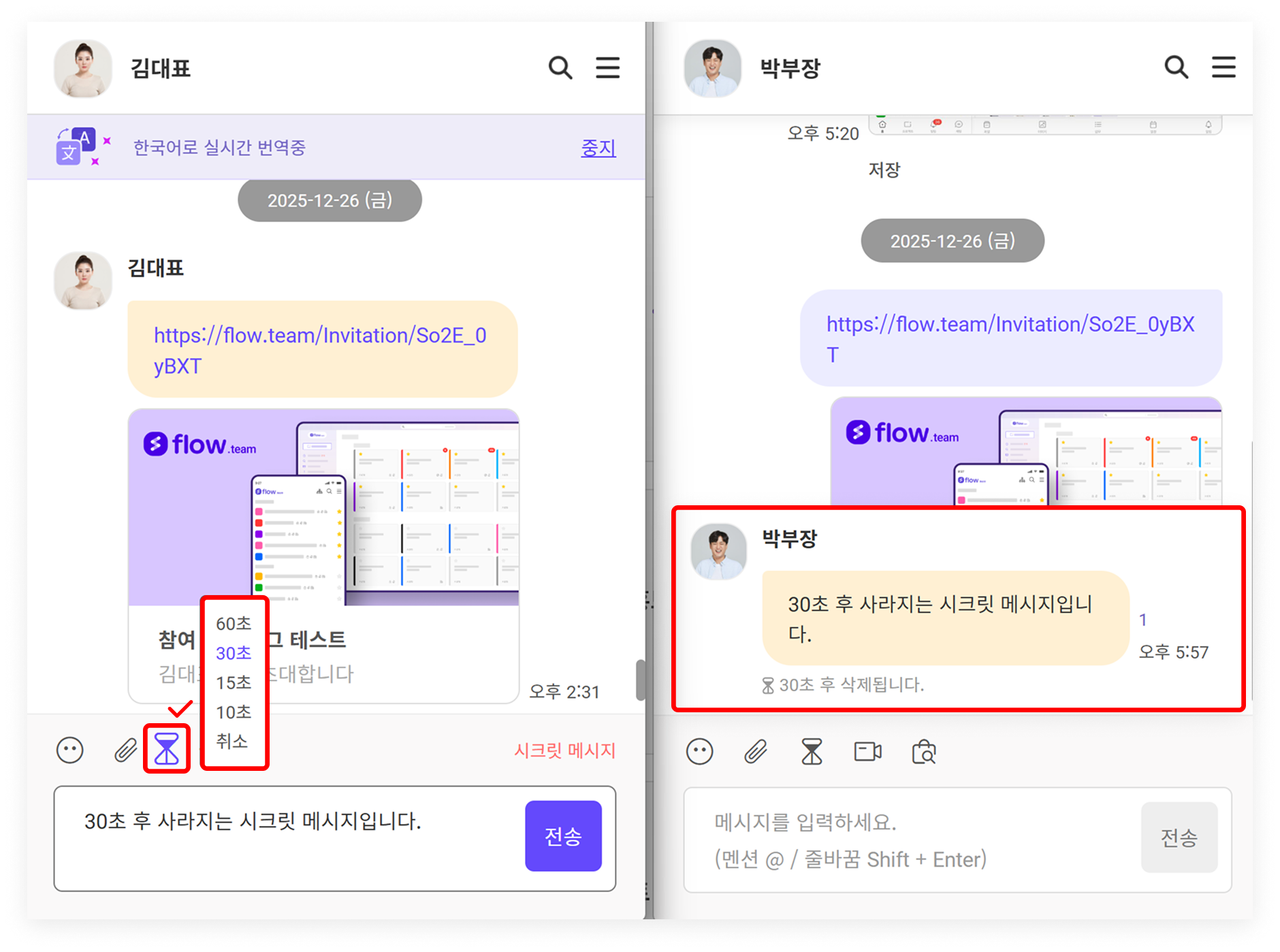Click paperclip attachment icon in right chat
Viewport: 1280px width, 952px height.
pyautogui.click(x=755, y=752)
